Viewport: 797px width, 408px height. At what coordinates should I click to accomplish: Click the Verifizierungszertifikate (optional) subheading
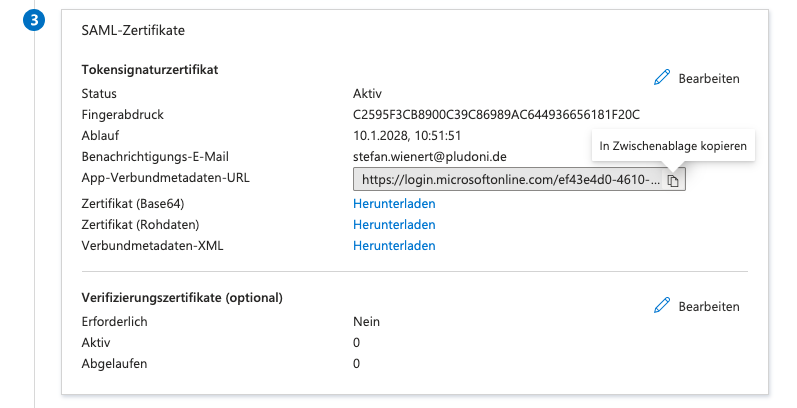pos(182,297)
